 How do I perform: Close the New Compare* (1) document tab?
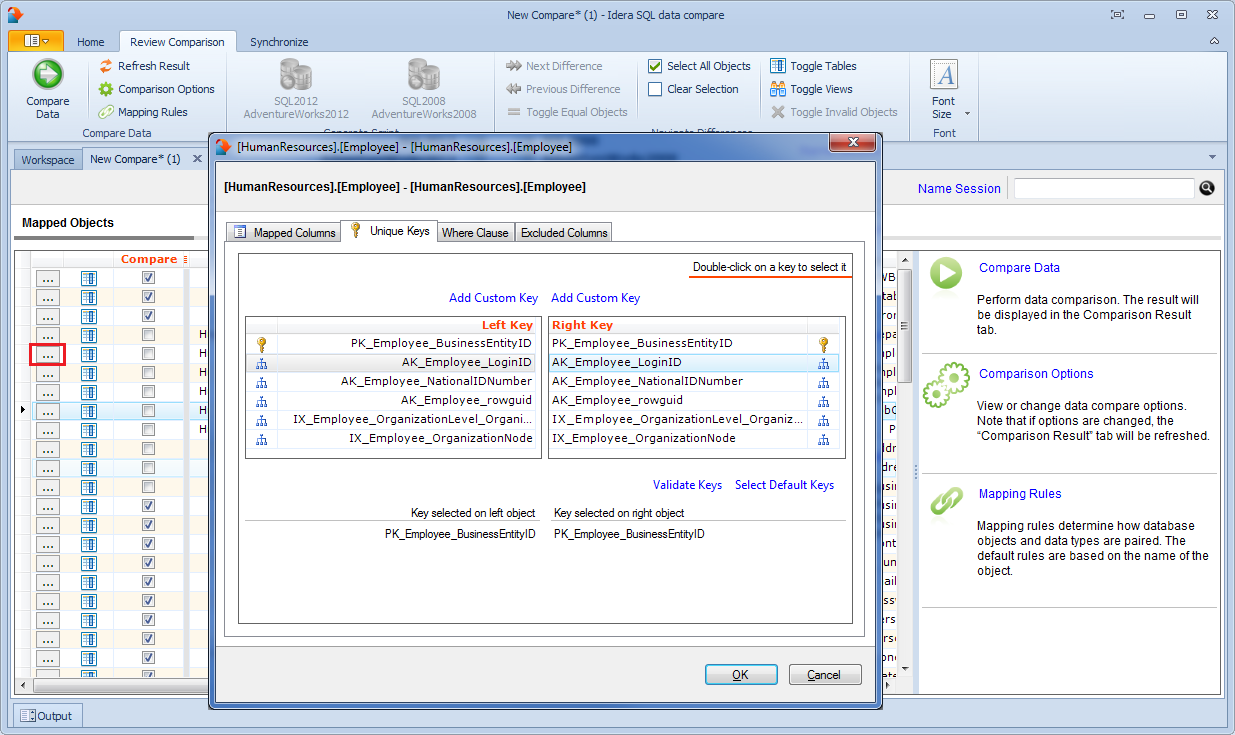tap(197, 159)
